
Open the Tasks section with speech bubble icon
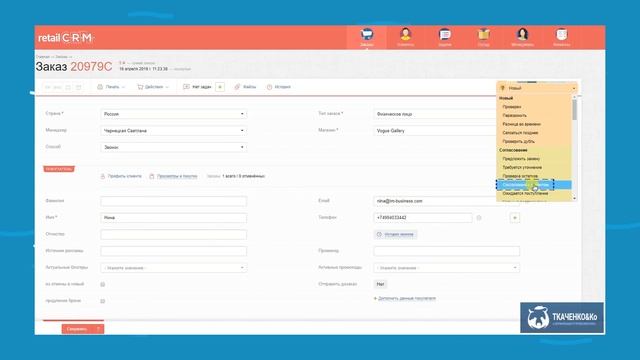(x=444, y=38)
